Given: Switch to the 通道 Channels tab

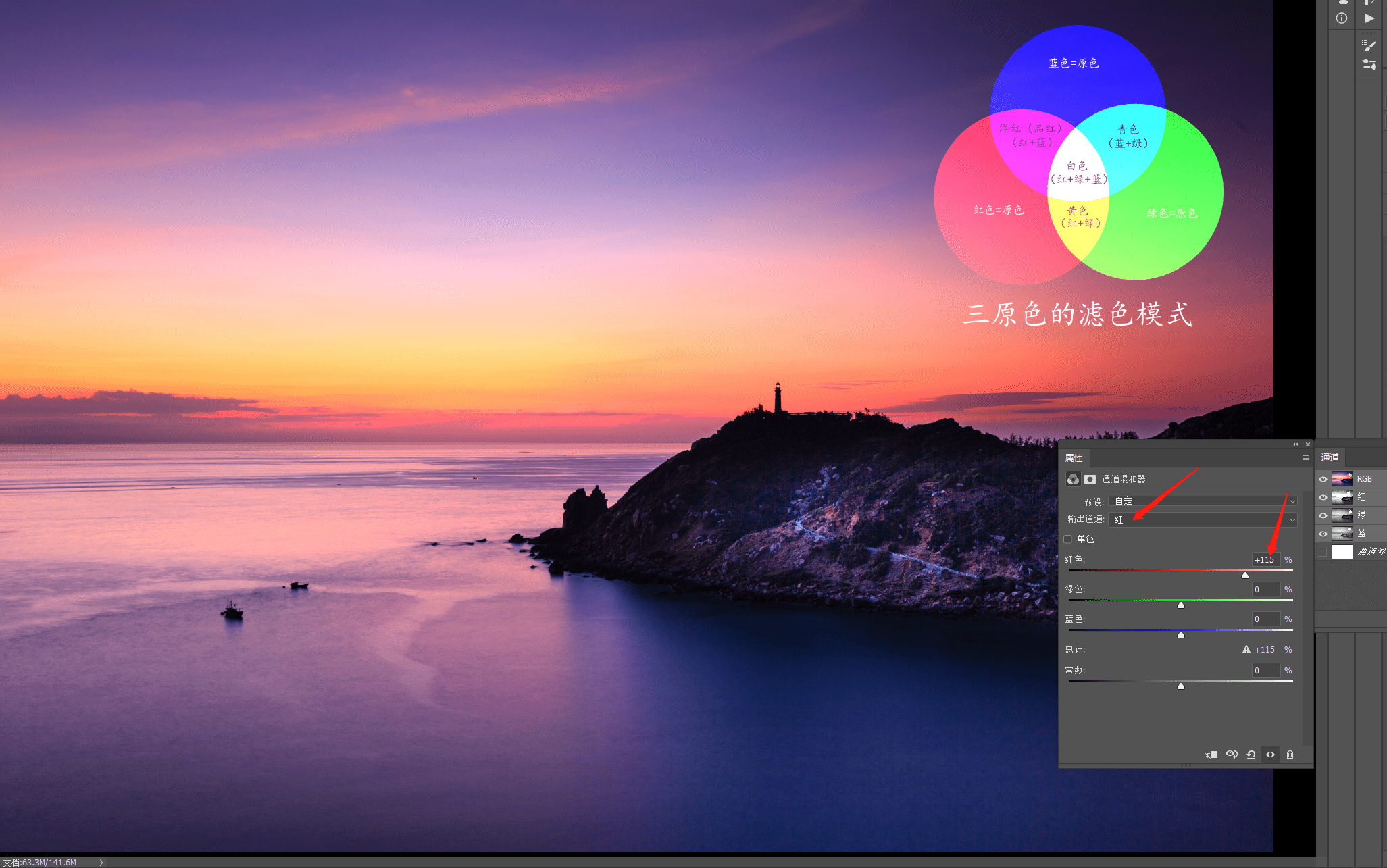Looking at the screenshot, I should click(1330, 457).
